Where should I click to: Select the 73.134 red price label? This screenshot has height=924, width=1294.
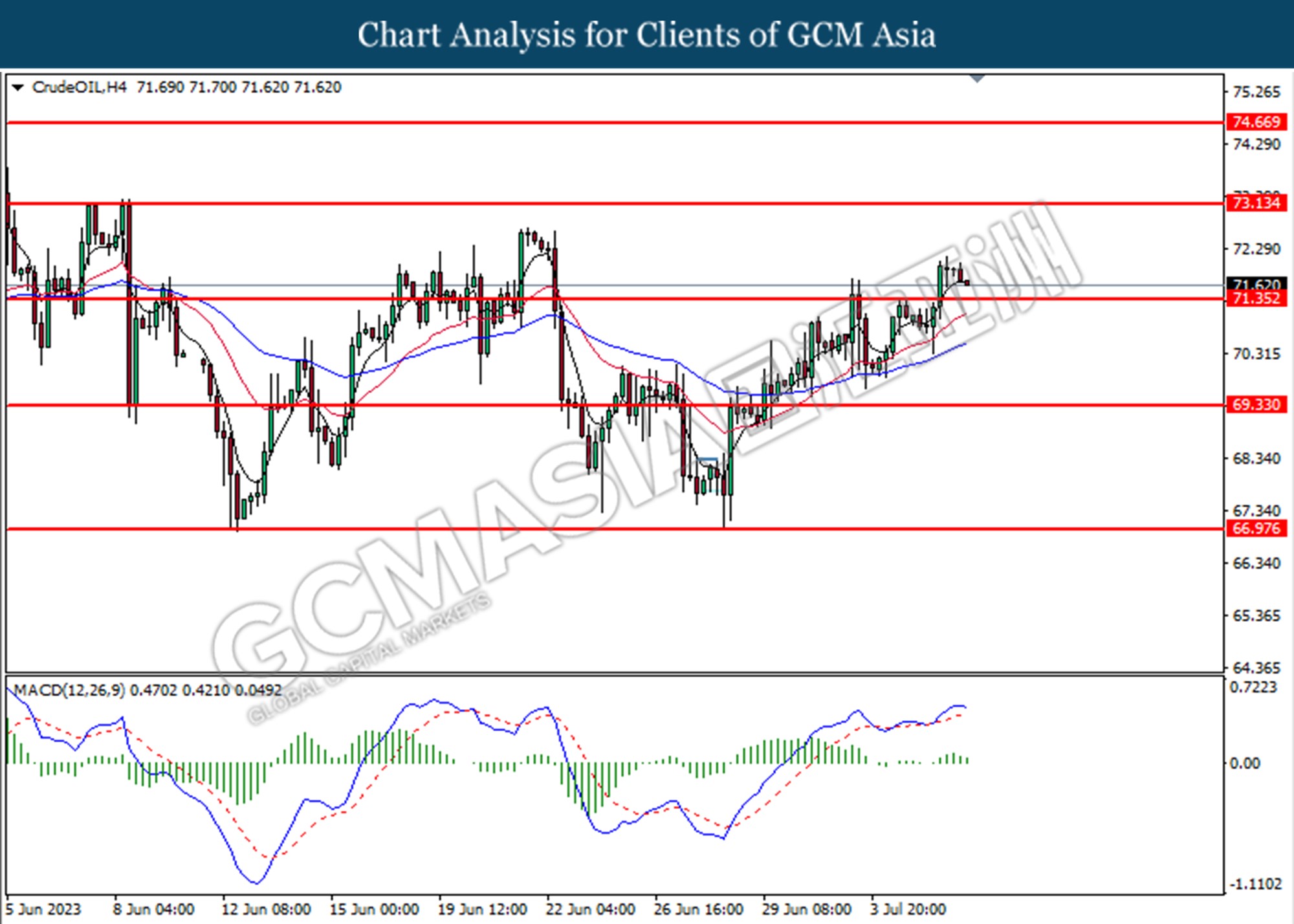click(x=1256, y=203)
